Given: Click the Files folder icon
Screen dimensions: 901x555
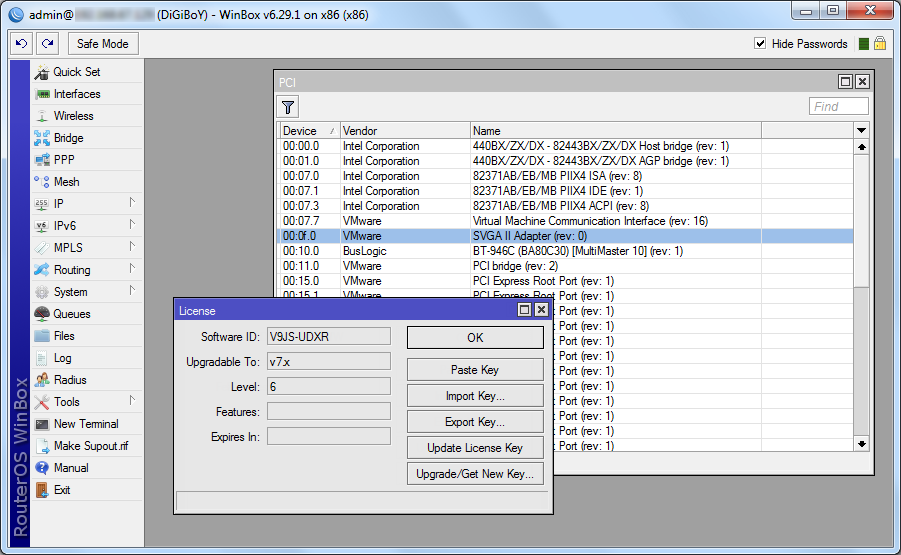Looking at the screenshot, I should point(42,336).
